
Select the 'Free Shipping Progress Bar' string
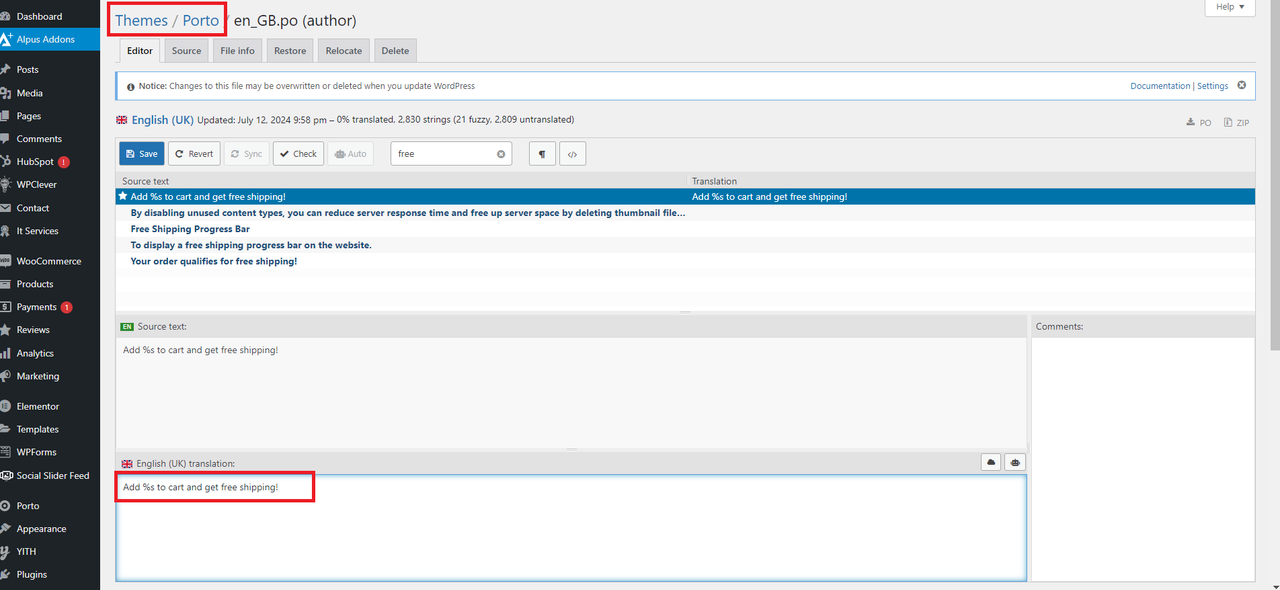(685, 229)
